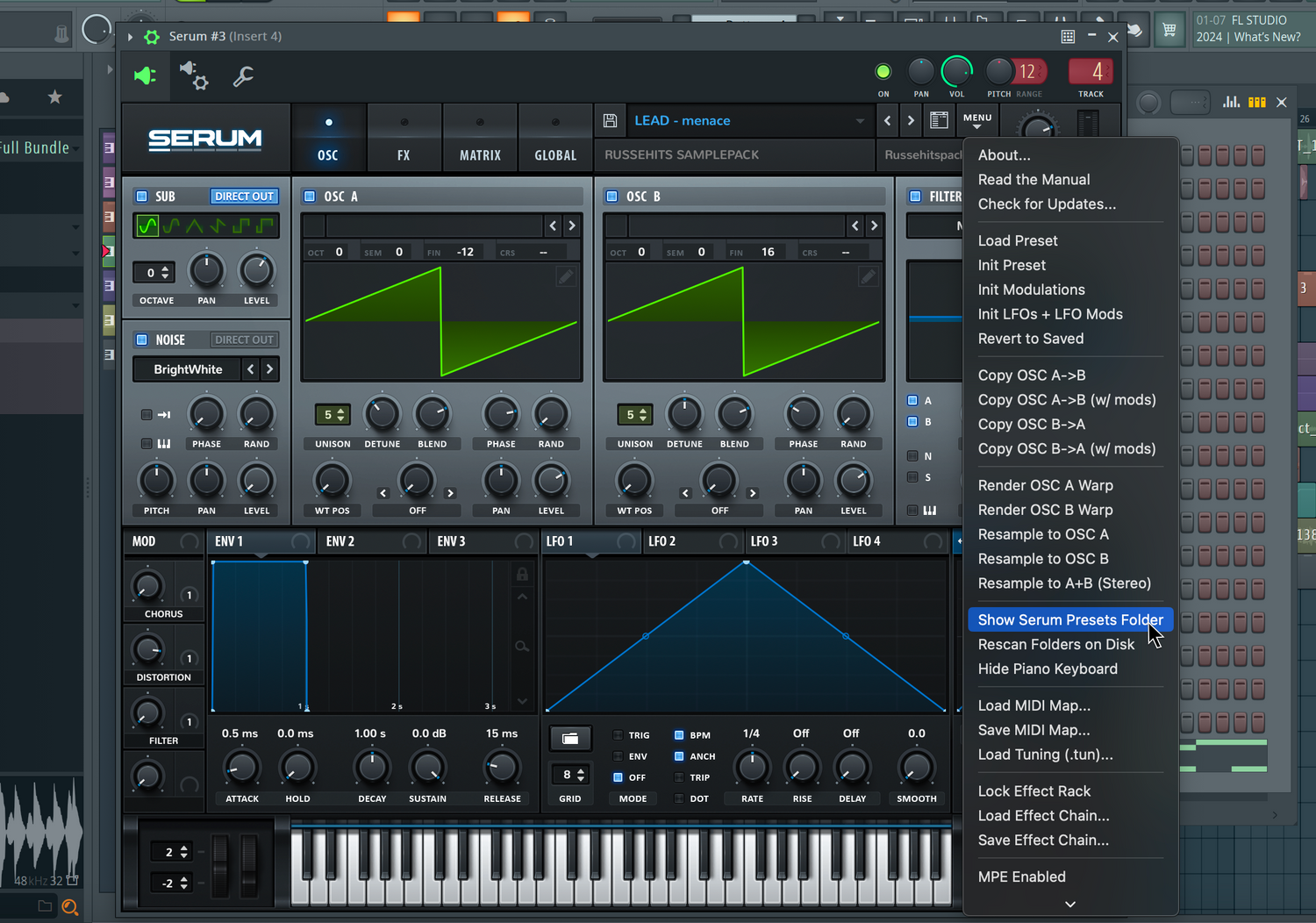This screenshot has height=923, width=1316.
Task: Toggle the SUB oscillator on
Action: 142,197
